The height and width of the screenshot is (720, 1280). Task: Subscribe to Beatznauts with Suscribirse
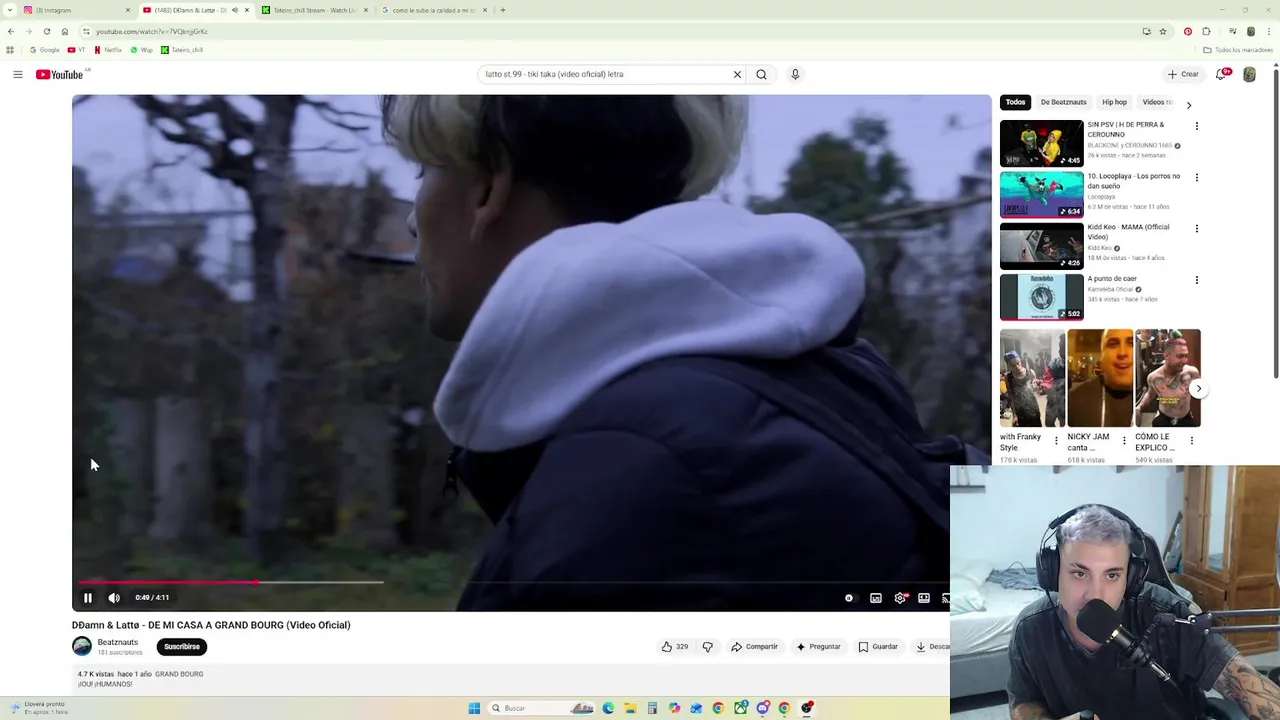coord(182,647)
